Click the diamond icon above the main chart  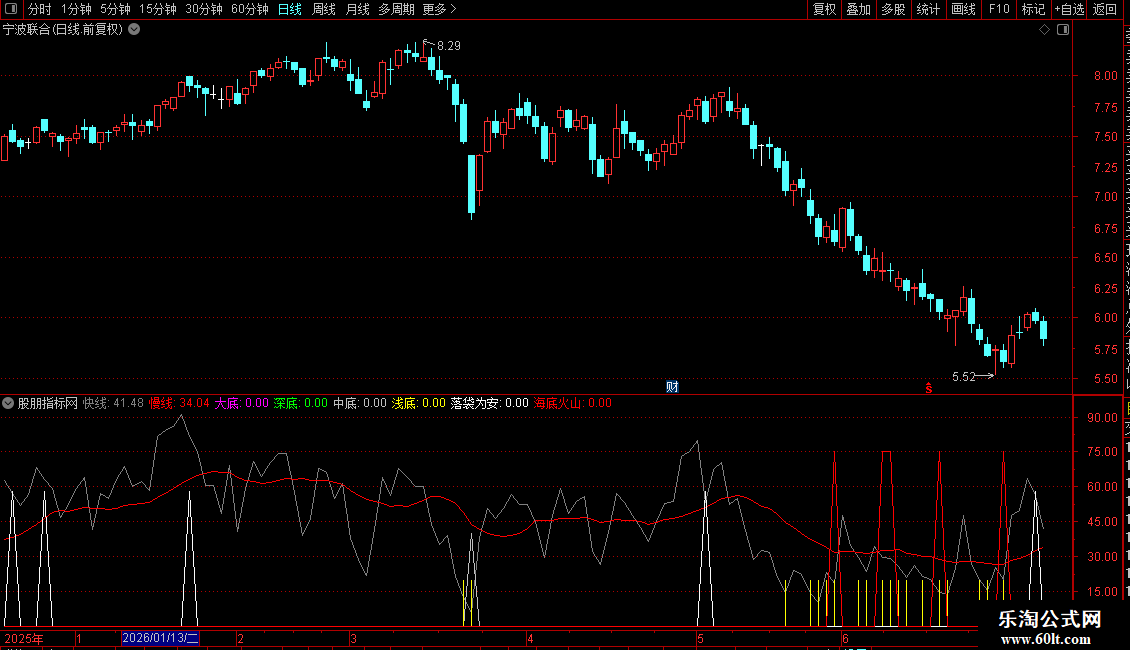coord(1044,30)
